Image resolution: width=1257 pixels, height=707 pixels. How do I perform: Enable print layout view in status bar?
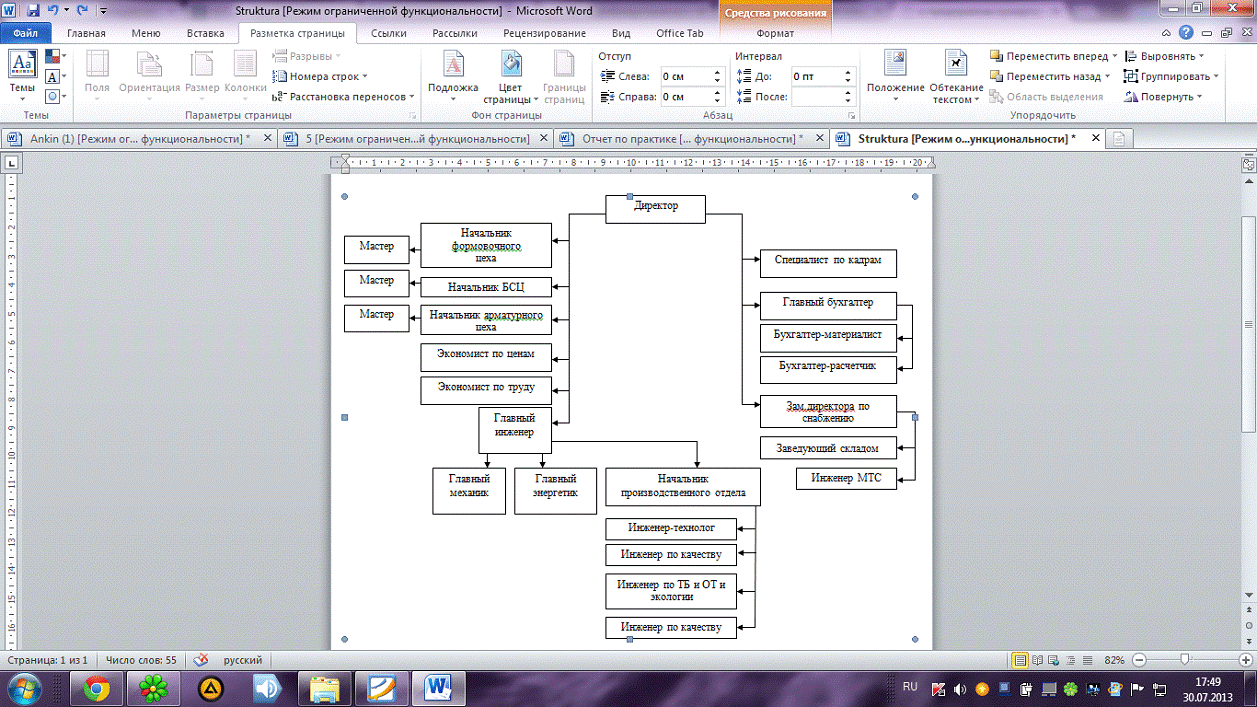click(1020, 660)
